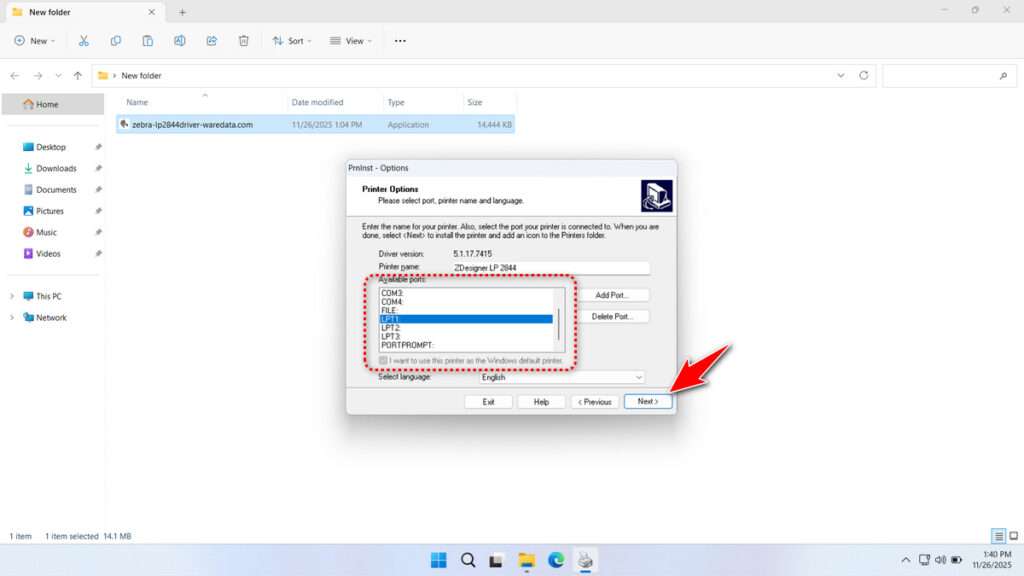Switch to the Home sidebar item
The height and width of the screenshot is (576, 1024).
46,103
